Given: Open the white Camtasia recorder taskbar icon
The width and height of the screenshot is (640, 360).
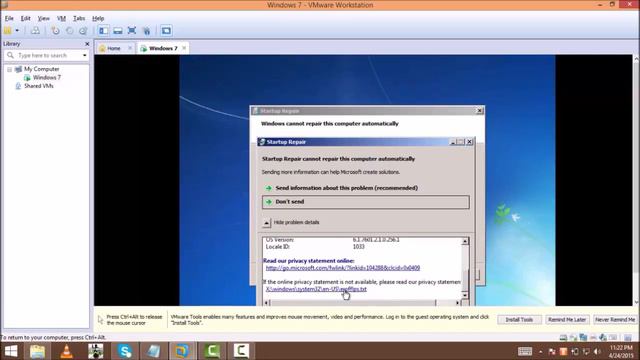Looking at the screenshot, I should coord(241,351).
